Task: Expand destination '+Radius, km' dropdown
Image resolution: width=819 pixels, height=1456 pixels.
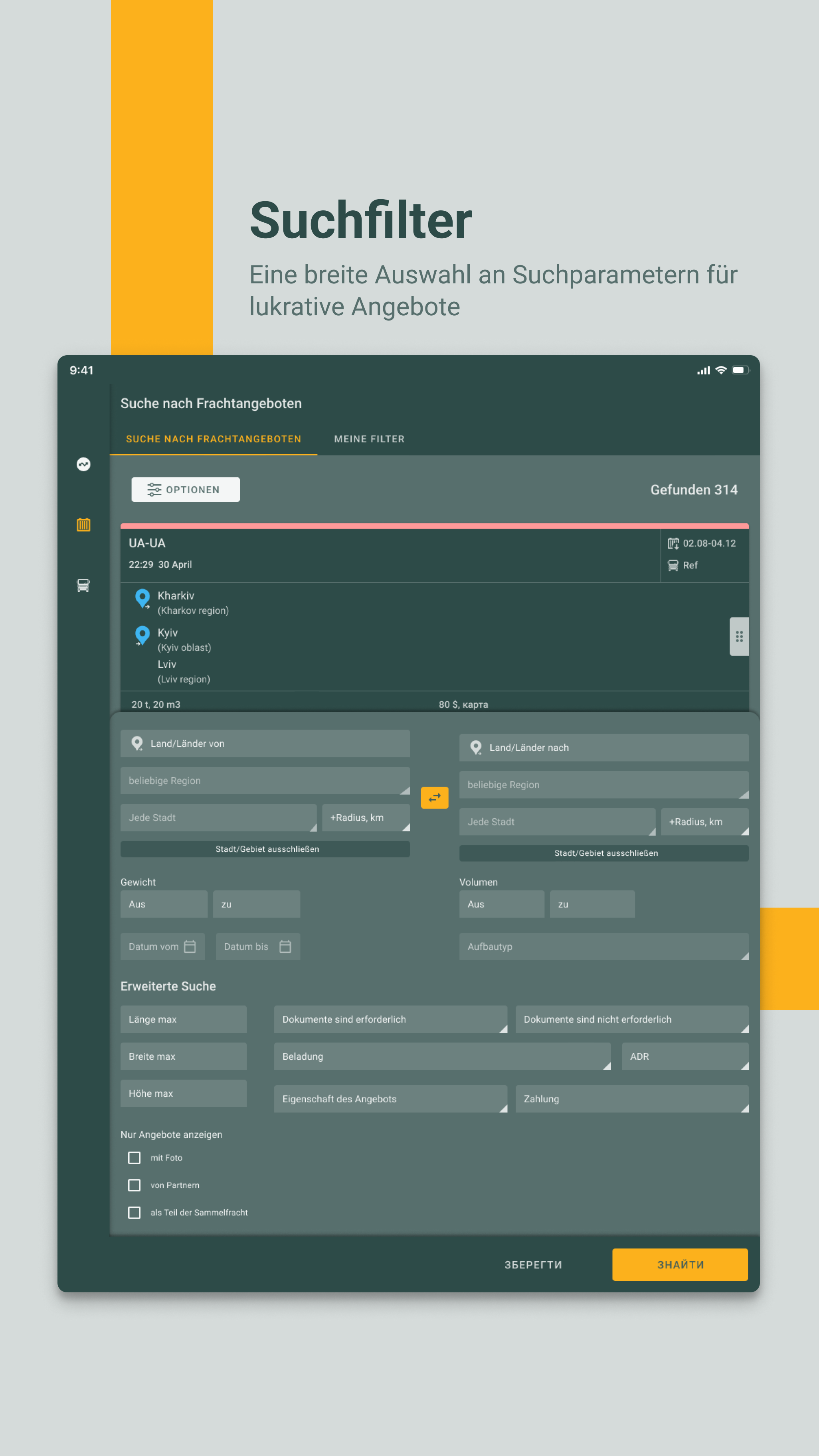Action: 705,821
